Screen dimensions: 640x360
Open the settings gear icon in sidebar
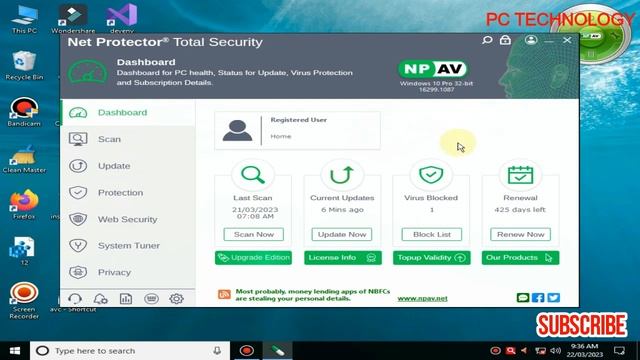tap(176, 299)
